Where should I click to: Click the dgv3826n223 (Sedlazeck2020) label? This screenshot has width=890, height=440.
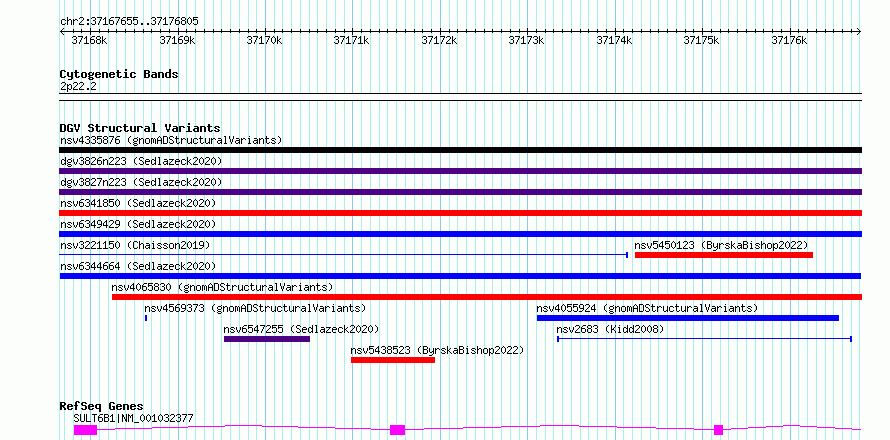141,161
